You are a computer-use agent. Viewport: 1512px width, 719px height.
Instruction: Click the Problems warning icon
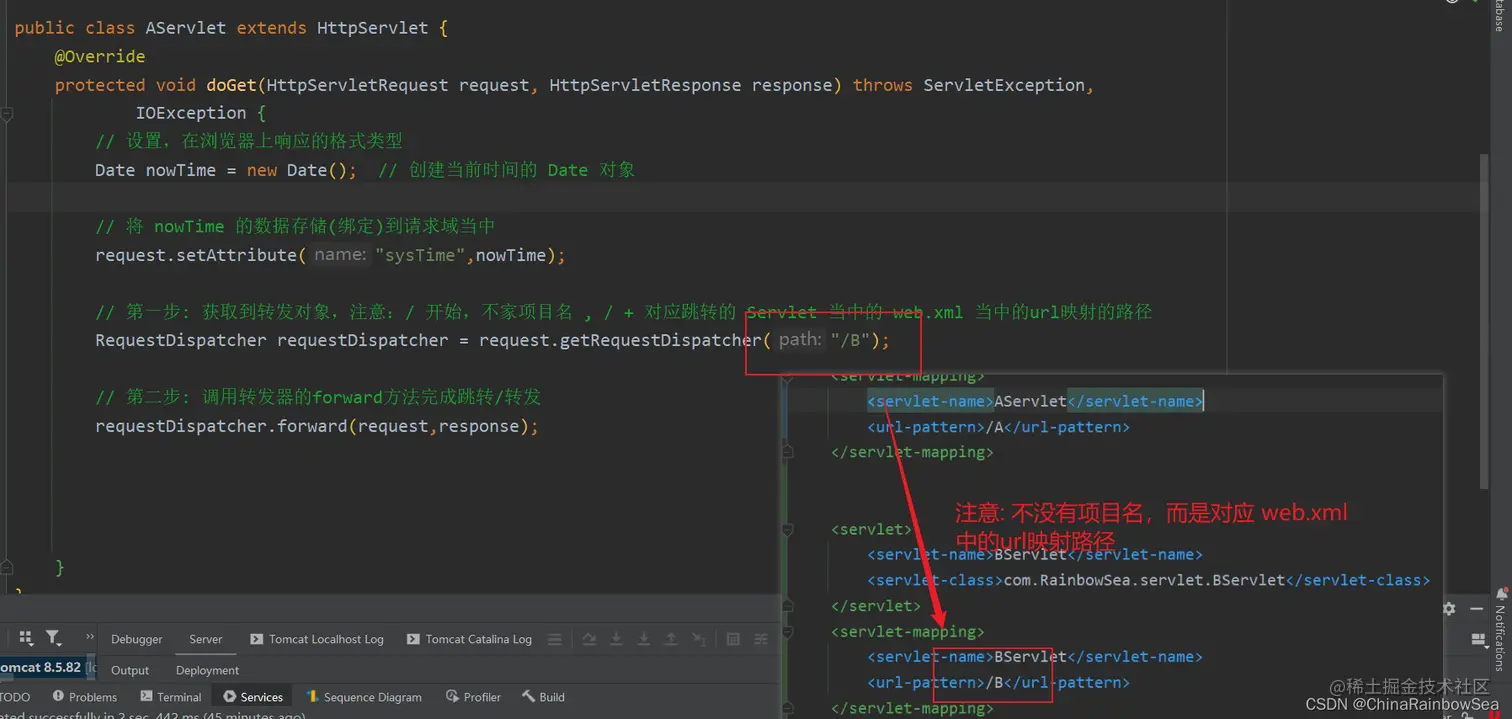click(58, 696)
